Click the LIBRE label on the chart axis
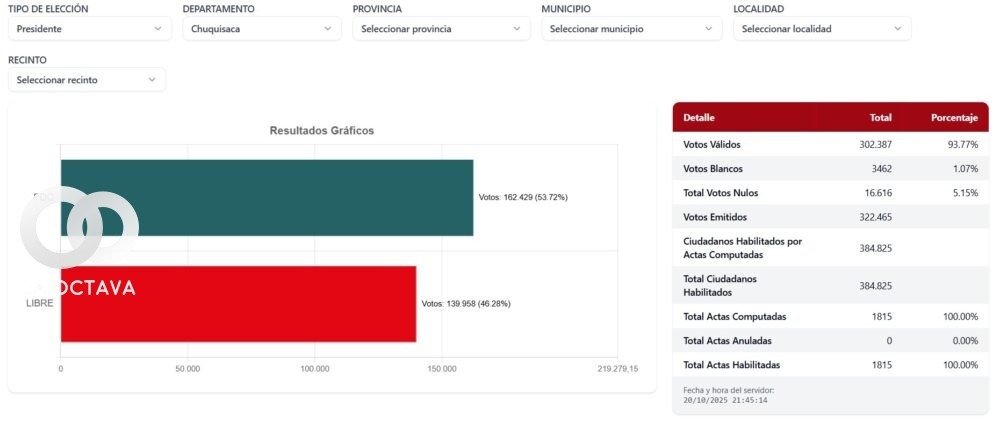 (x=40, y=303)
